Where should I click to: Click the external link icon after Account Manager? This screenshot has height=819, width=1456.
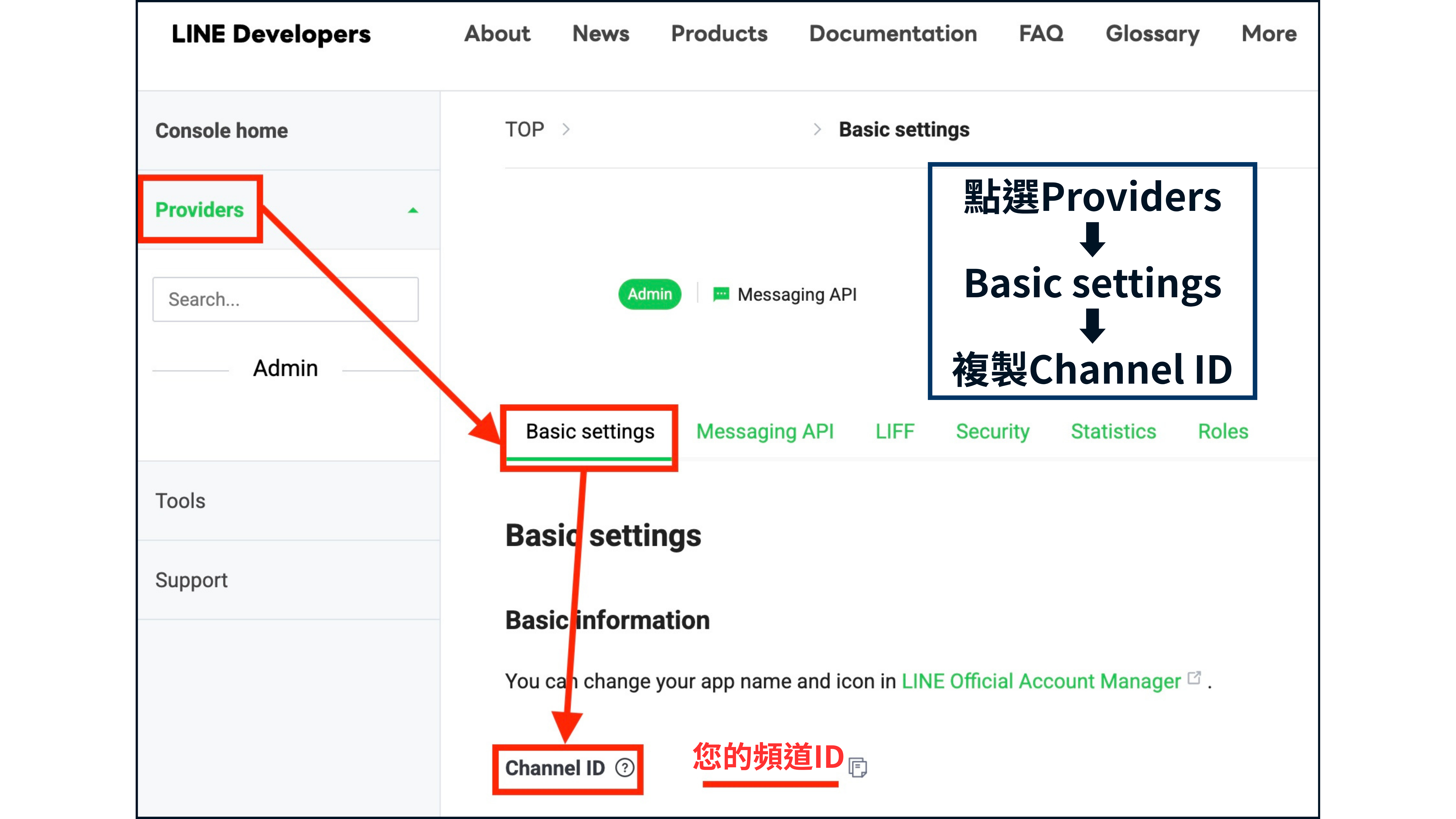(x=1194, y=678)
